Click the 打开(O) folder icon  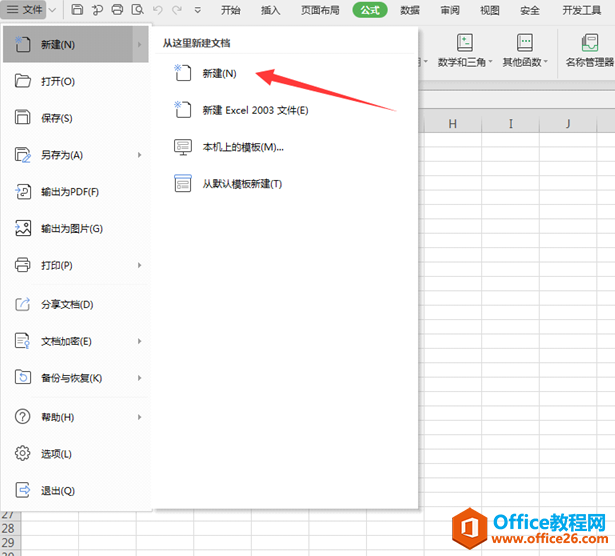(x=23, y=81)
